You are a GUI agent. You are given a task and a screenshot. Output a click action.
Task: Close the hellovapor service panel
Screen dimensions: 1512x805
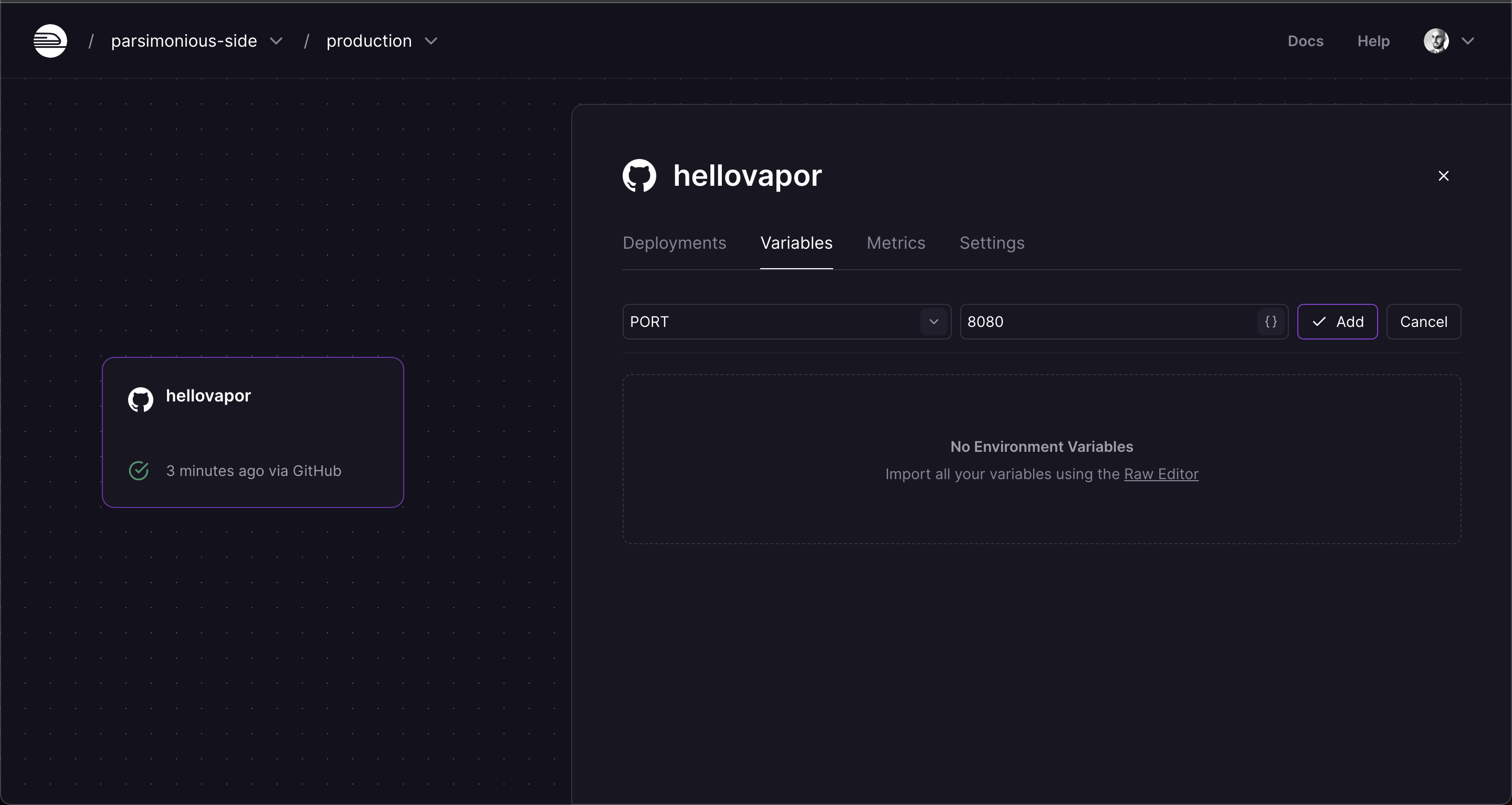click(1443, 176)
